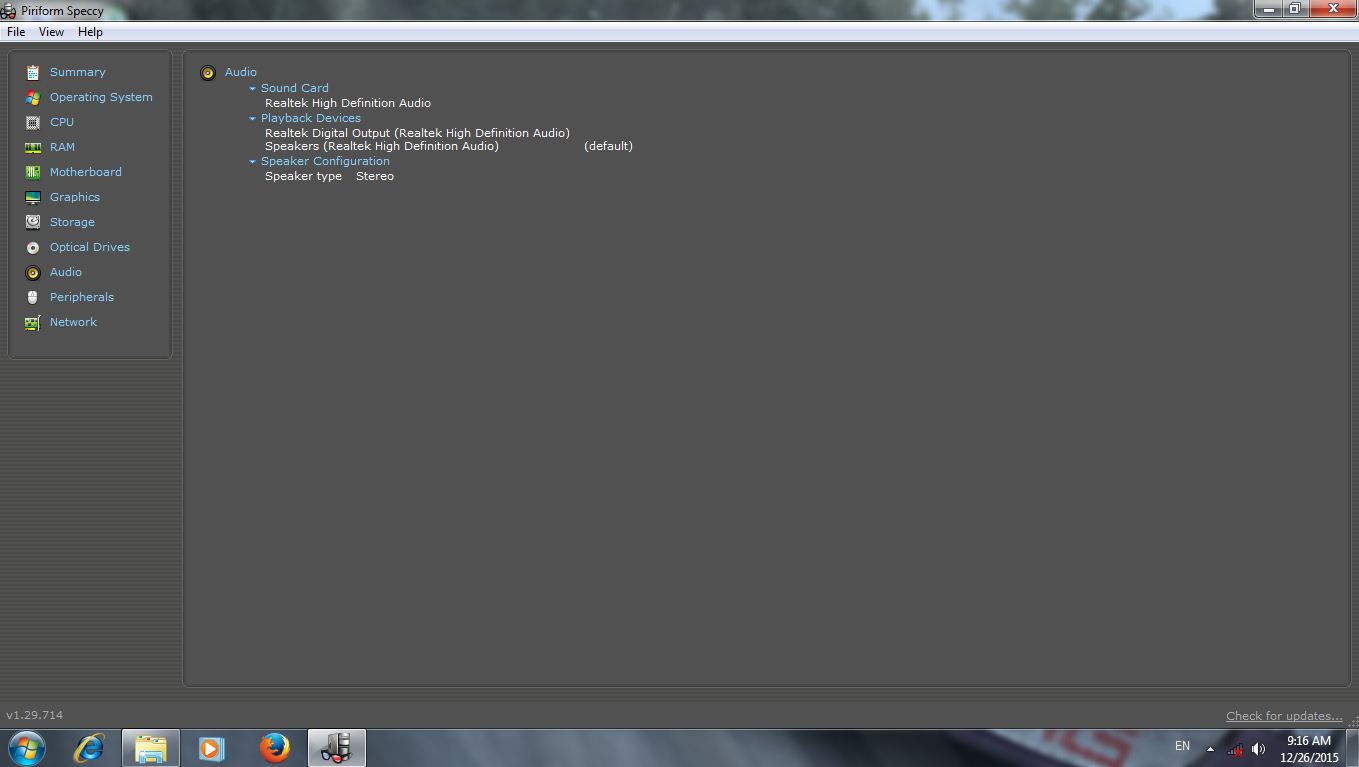Select the Realtek Digital Output row
Image resolution: width=1359 pixels, height=767 pixels.
(x=417, y=133)
